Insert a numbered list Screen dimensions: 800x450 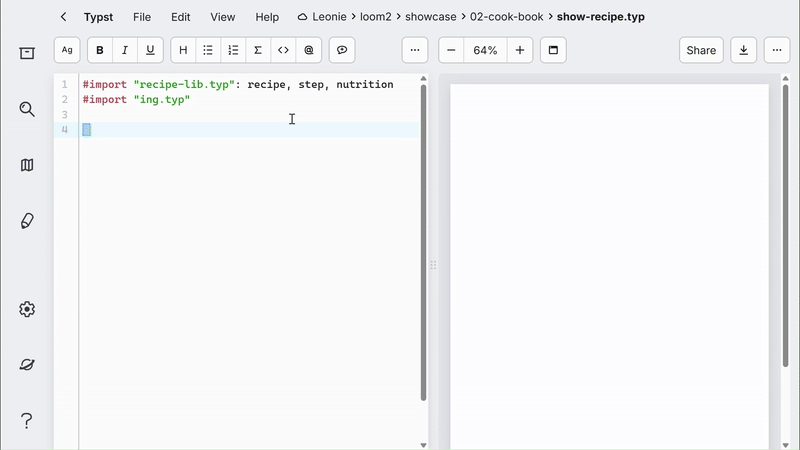point(233,50)
